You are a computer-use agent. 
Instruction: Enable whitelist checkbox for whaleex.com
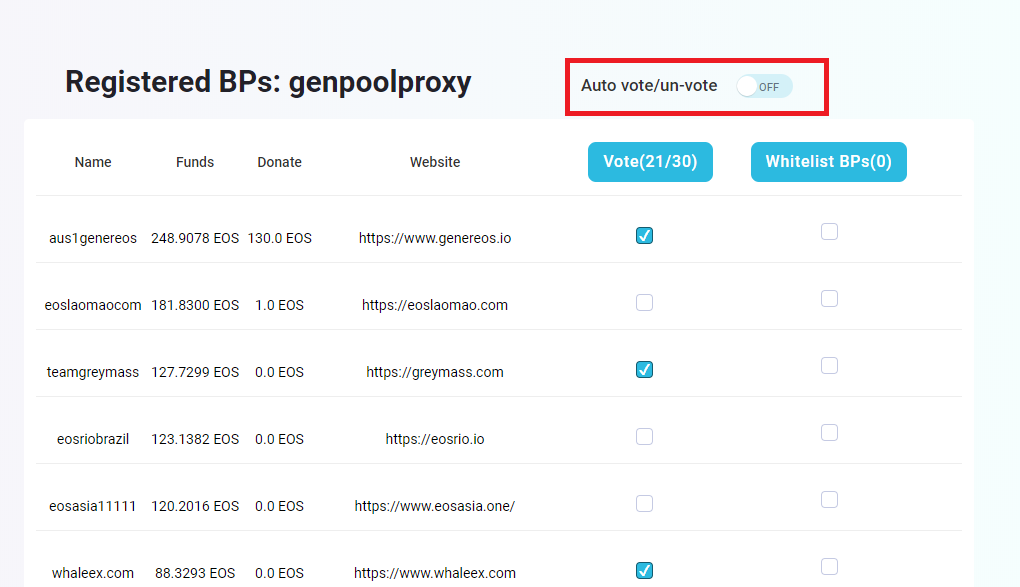pyautogui.click(x=829, y=567)
